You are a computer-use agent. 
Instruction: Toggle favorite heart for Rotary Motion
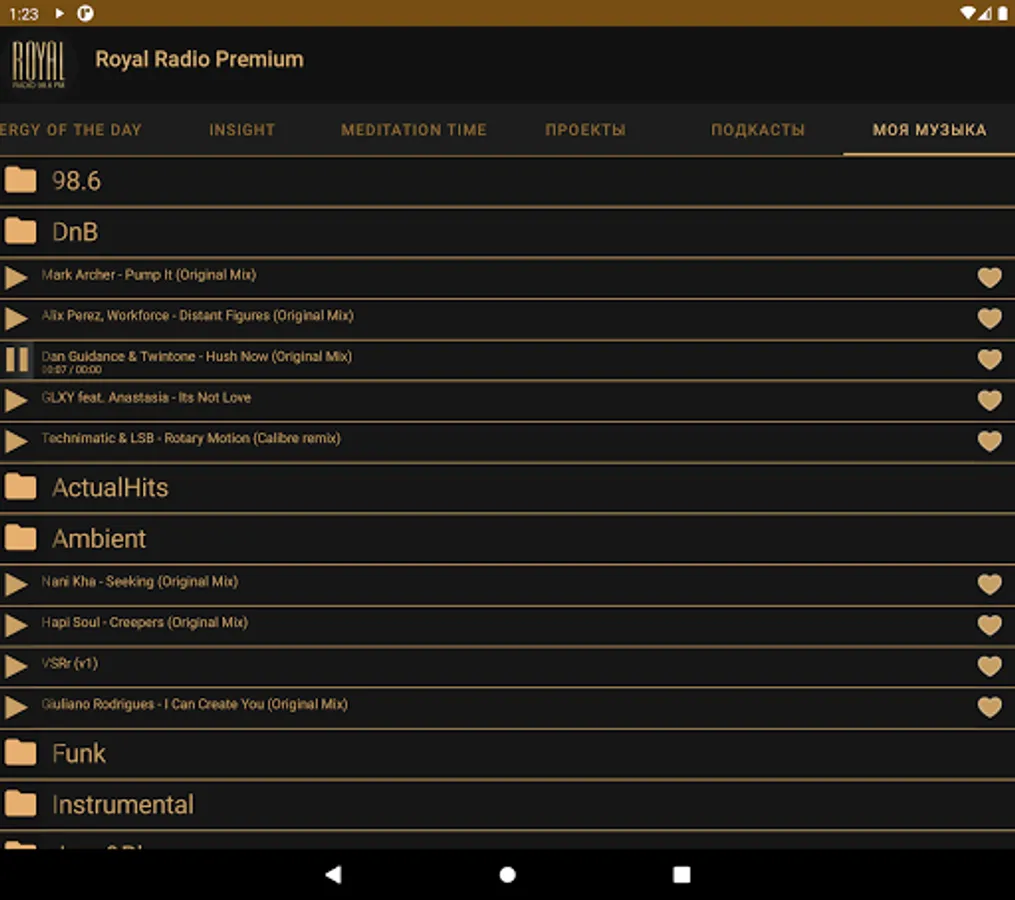pos(989,441)
